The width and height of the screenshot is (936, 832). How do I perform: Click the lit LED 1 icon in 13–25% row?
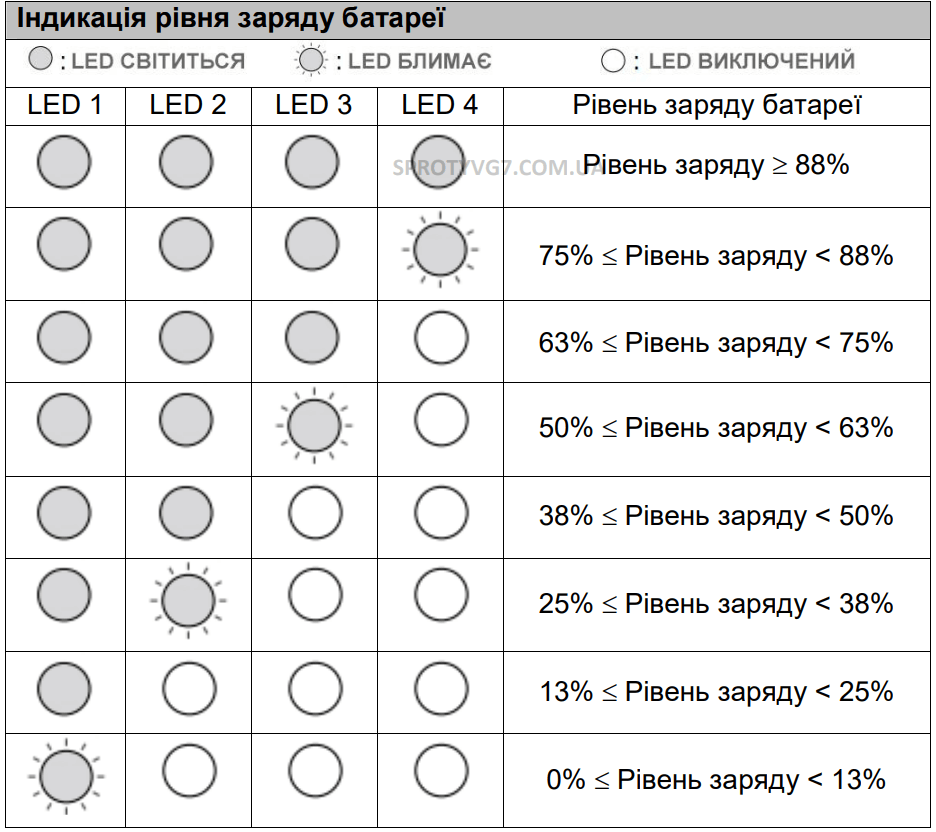pyautogui.click(x=64, y=688)
